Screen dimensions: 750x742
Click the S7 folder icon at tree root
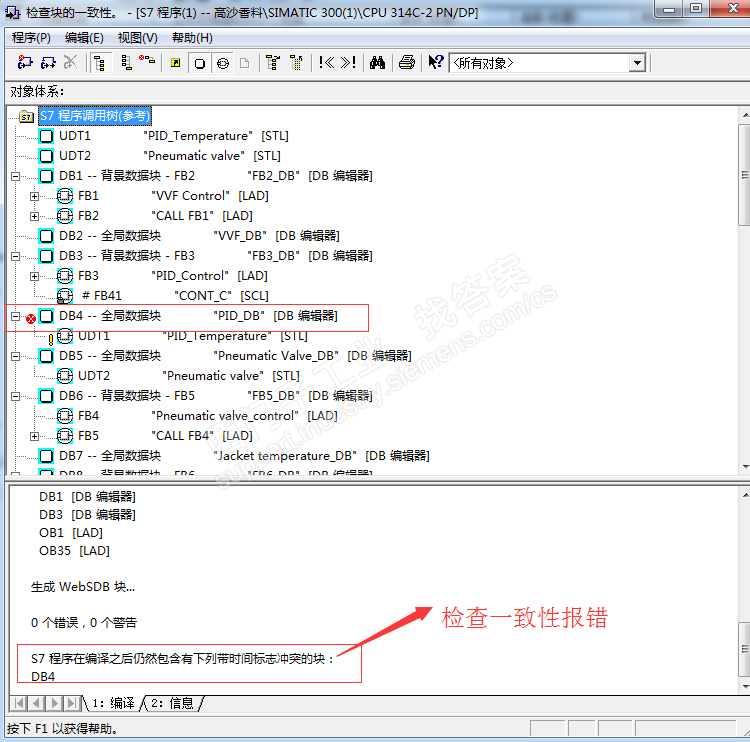[x=26, y=116]
